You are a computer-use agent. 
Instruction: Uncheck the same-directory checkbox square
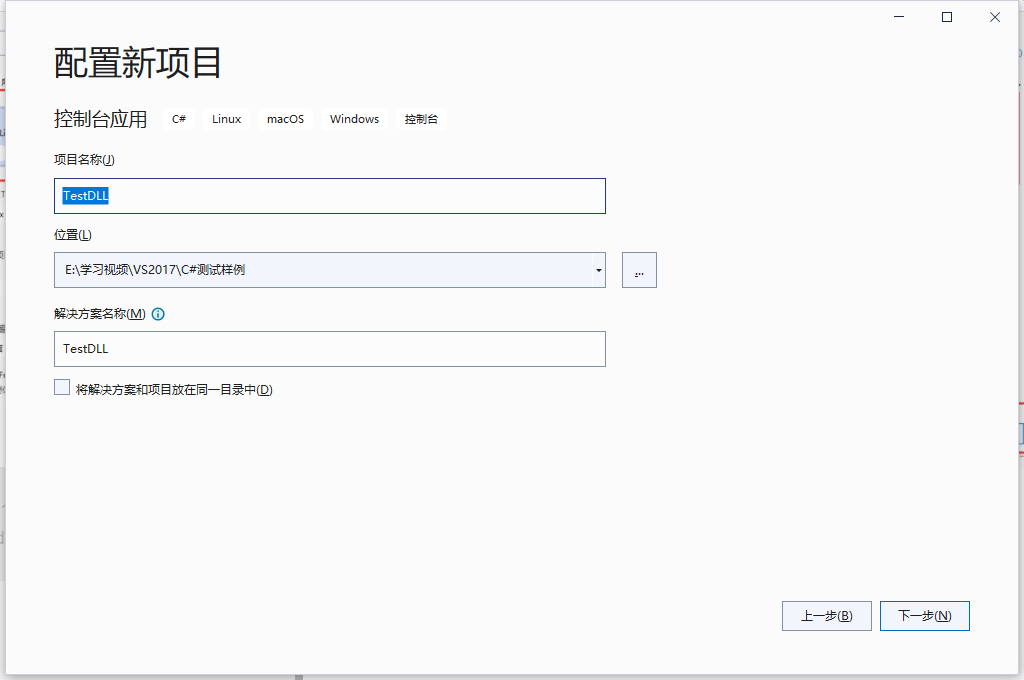point(61,386)
